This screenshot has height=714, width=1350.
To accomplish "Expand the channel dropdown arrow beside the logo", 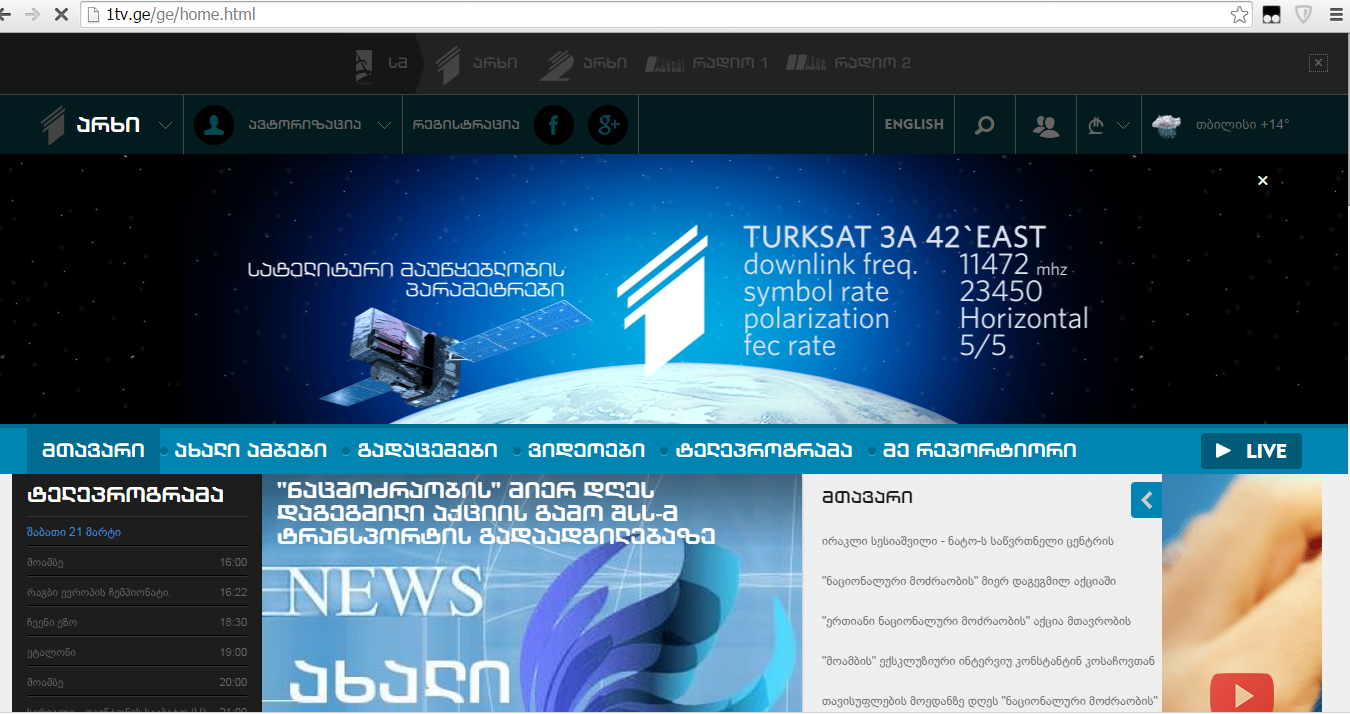I will pyautogui.click(x=165, y=126).
